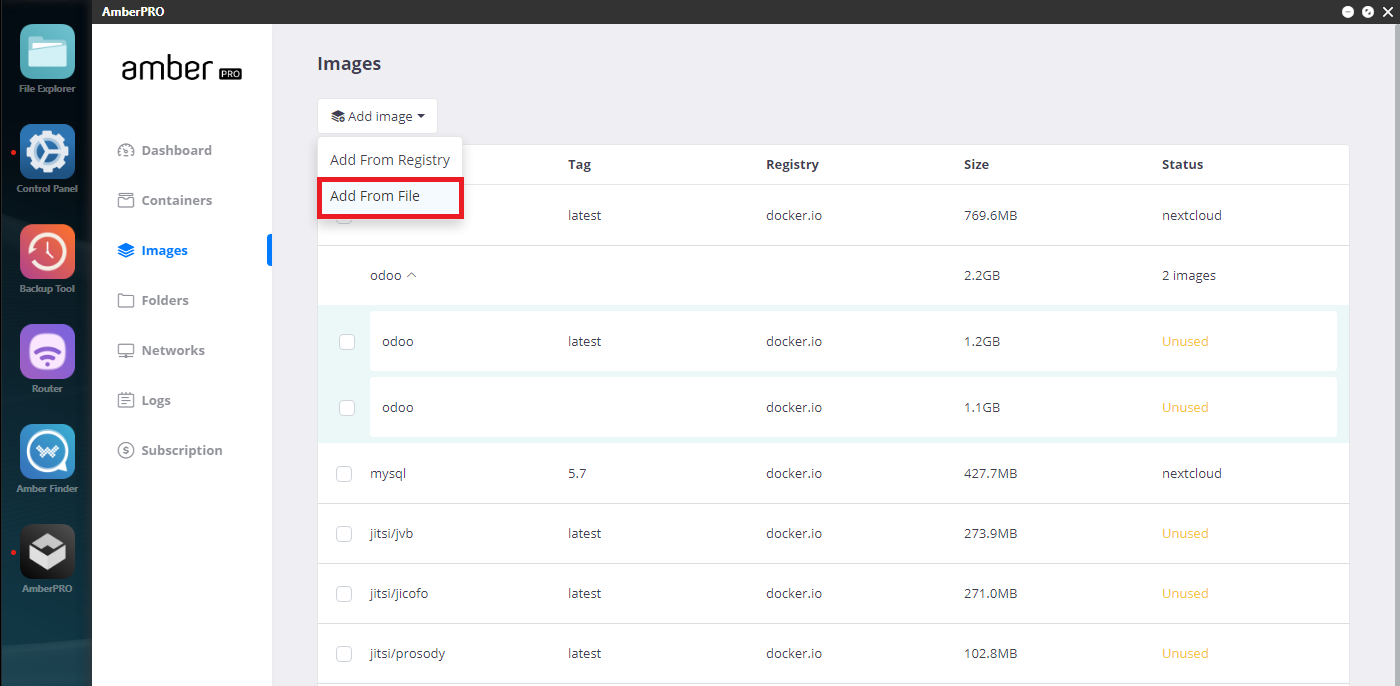This screenshot has width=1400, height=686.
Task: Open the Add image dropdown button
Action: tap(377, 116)
